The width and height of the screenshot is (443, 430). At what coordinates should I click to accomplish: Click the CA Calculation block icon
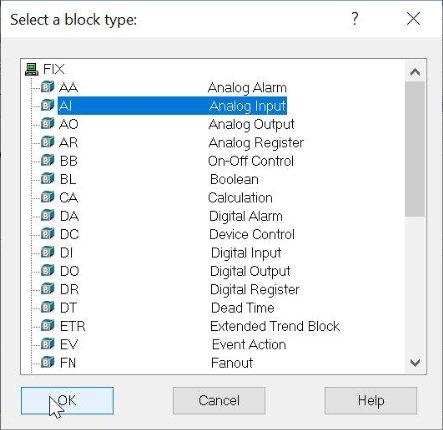(47, 197)
